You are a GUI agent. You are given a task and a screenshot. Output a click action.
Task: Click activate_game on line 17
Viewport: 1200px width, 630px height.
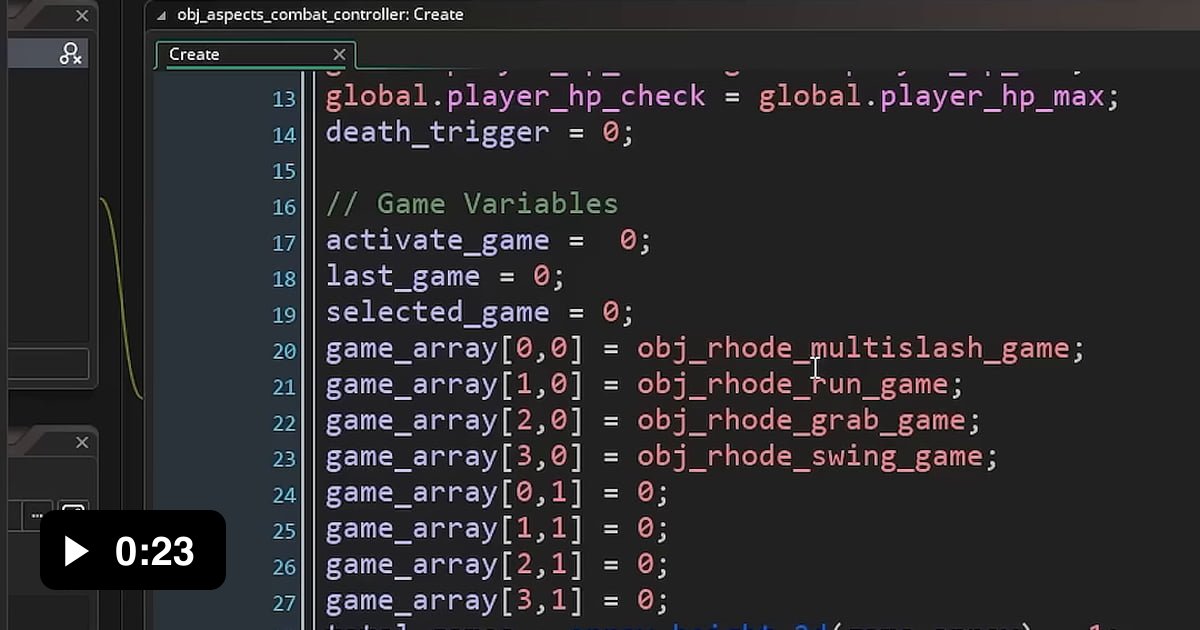(x=437, y=240)
